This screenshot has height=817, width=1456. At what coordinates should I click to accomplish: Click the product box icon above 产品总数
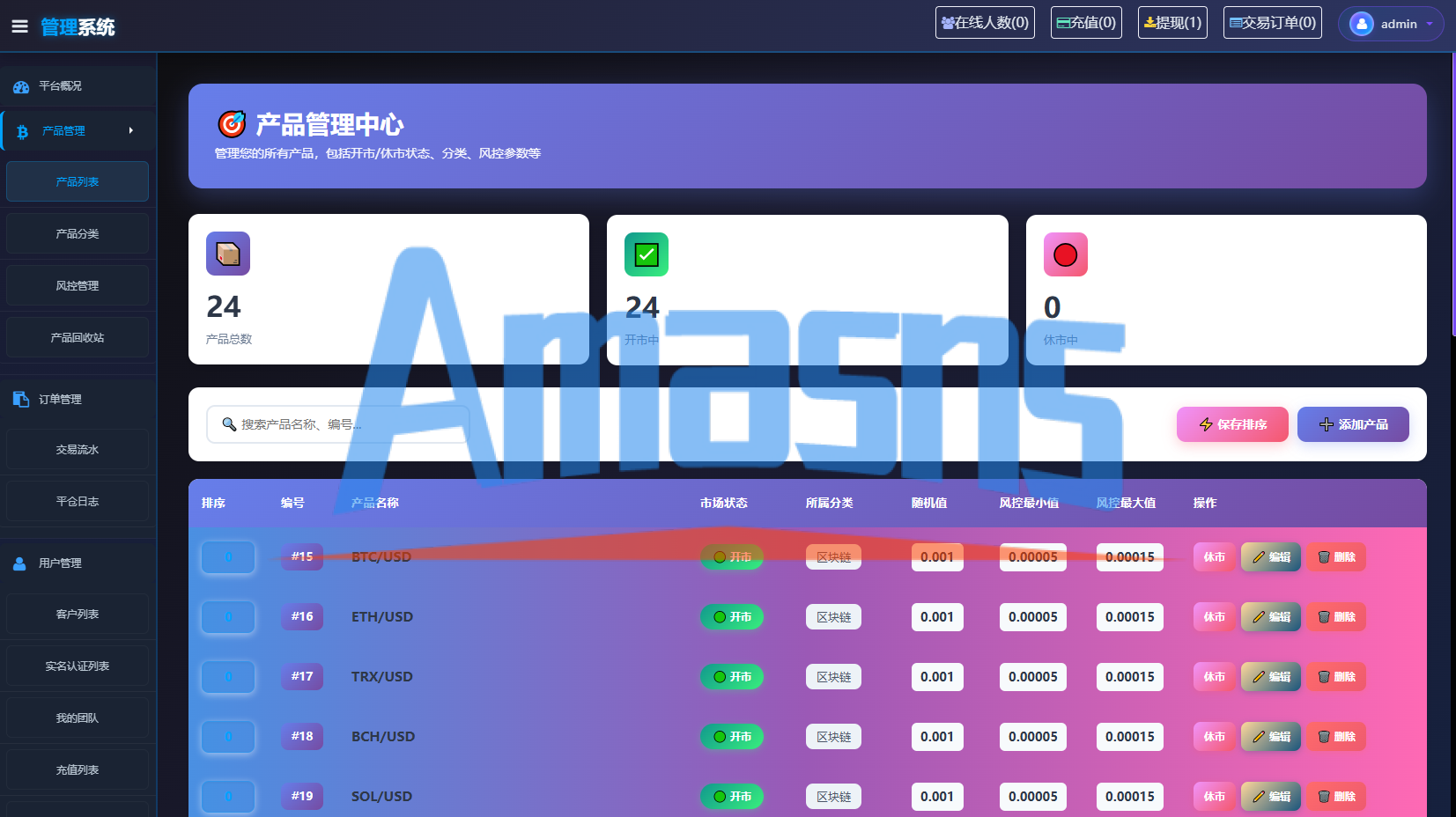click(x=228, y=254)
